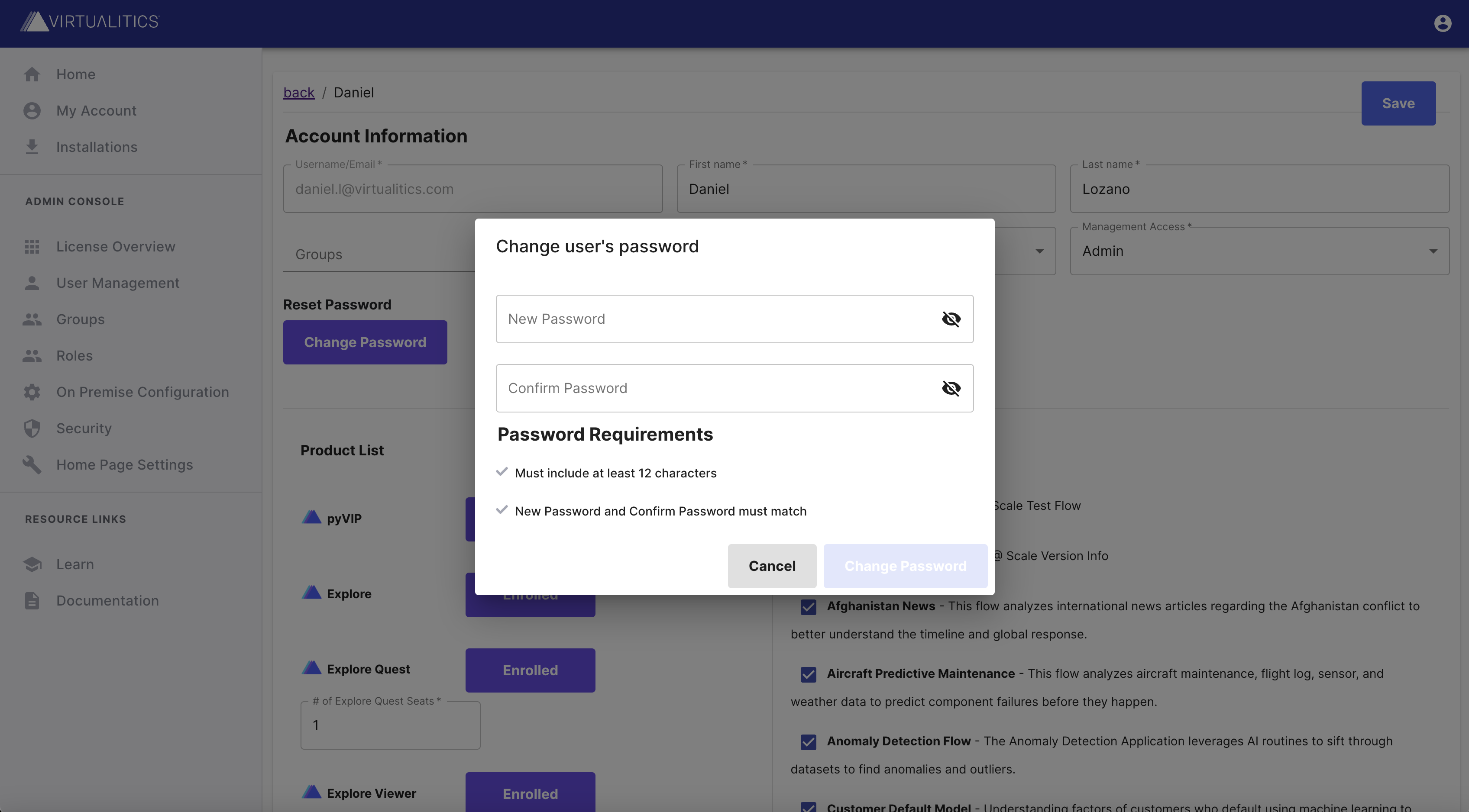The height and width of the screenshot is (812, 1469).
Task: Open On Premise Configuration settings
Action: tap(142, 392)
